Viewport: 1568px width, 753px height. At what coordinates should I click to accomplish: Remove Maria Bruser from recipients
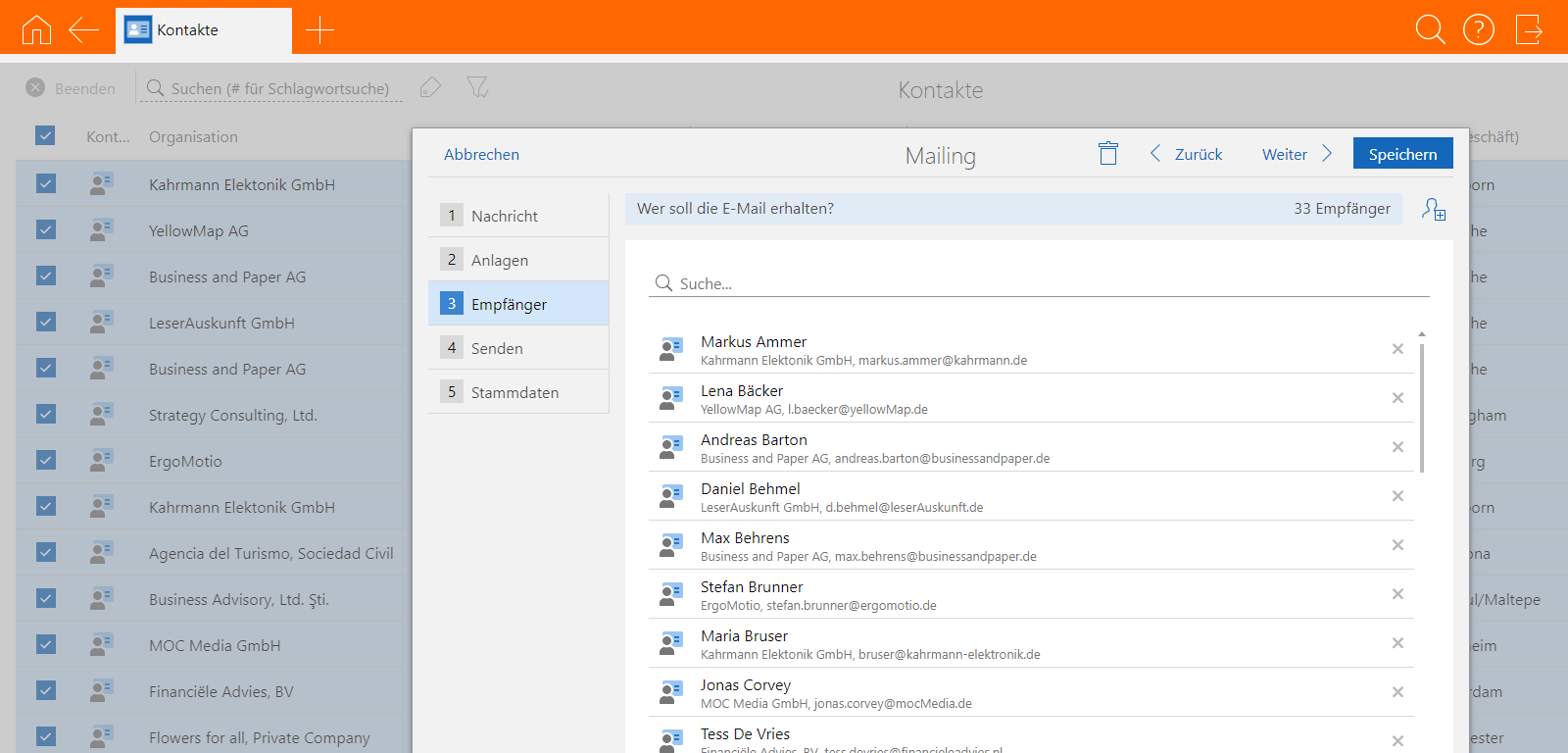click(1397, 643)
